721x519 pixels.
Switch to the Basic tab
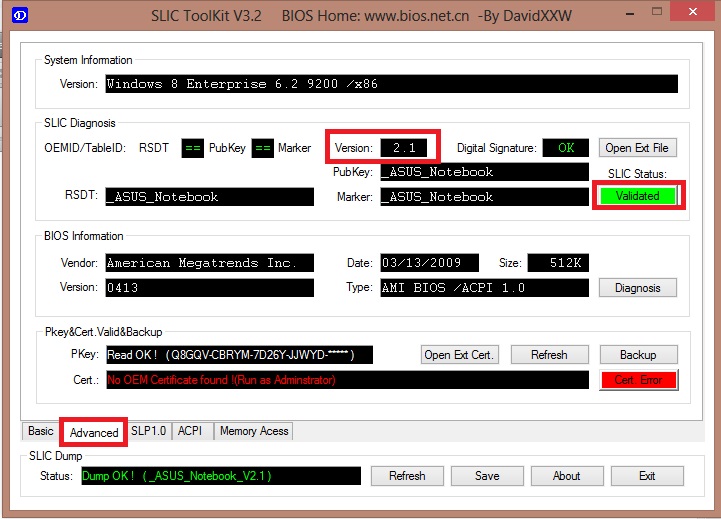pos(40,431)
